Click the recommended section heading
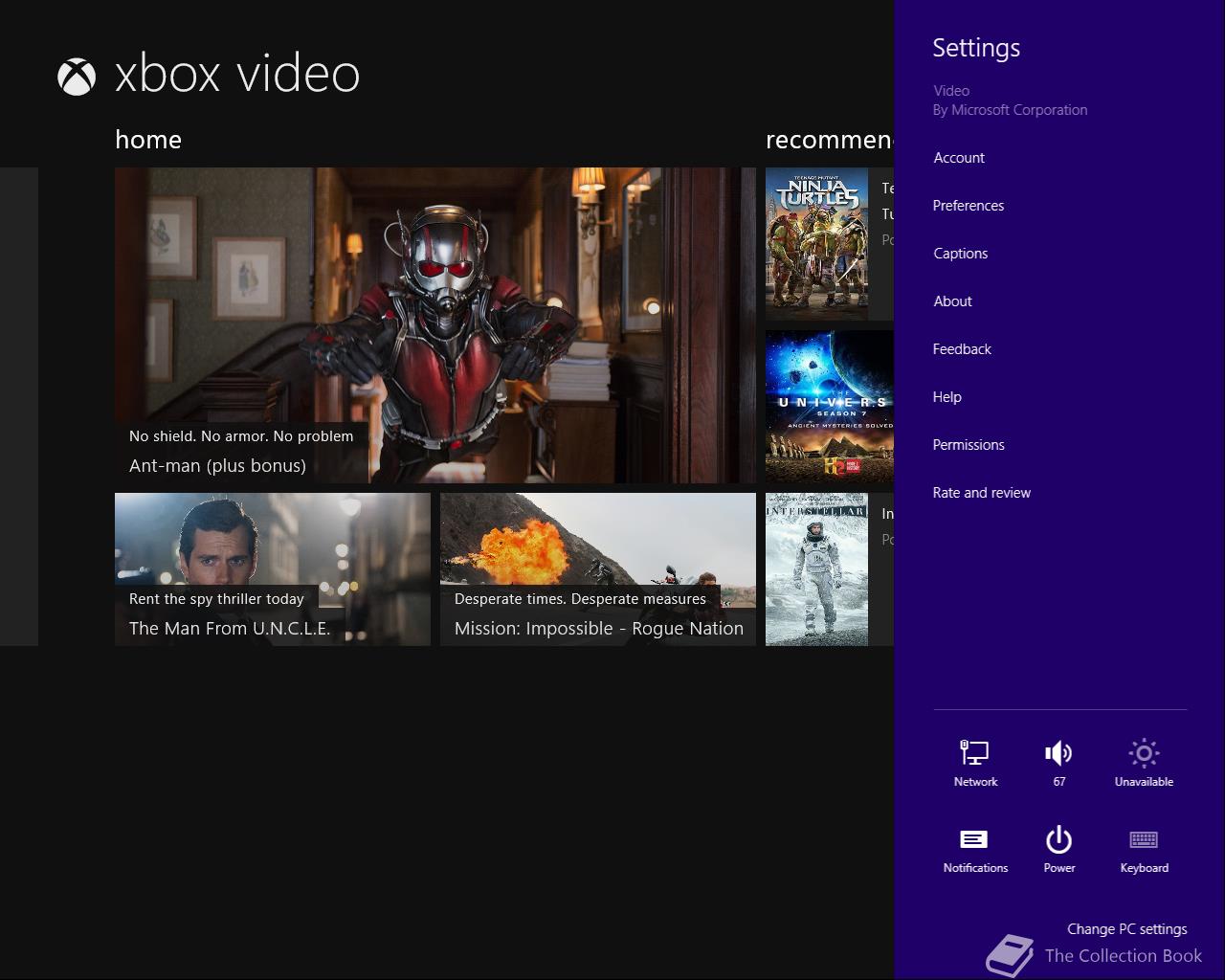The width and height of the screenshot is (1225, 980). pos(830,140)
